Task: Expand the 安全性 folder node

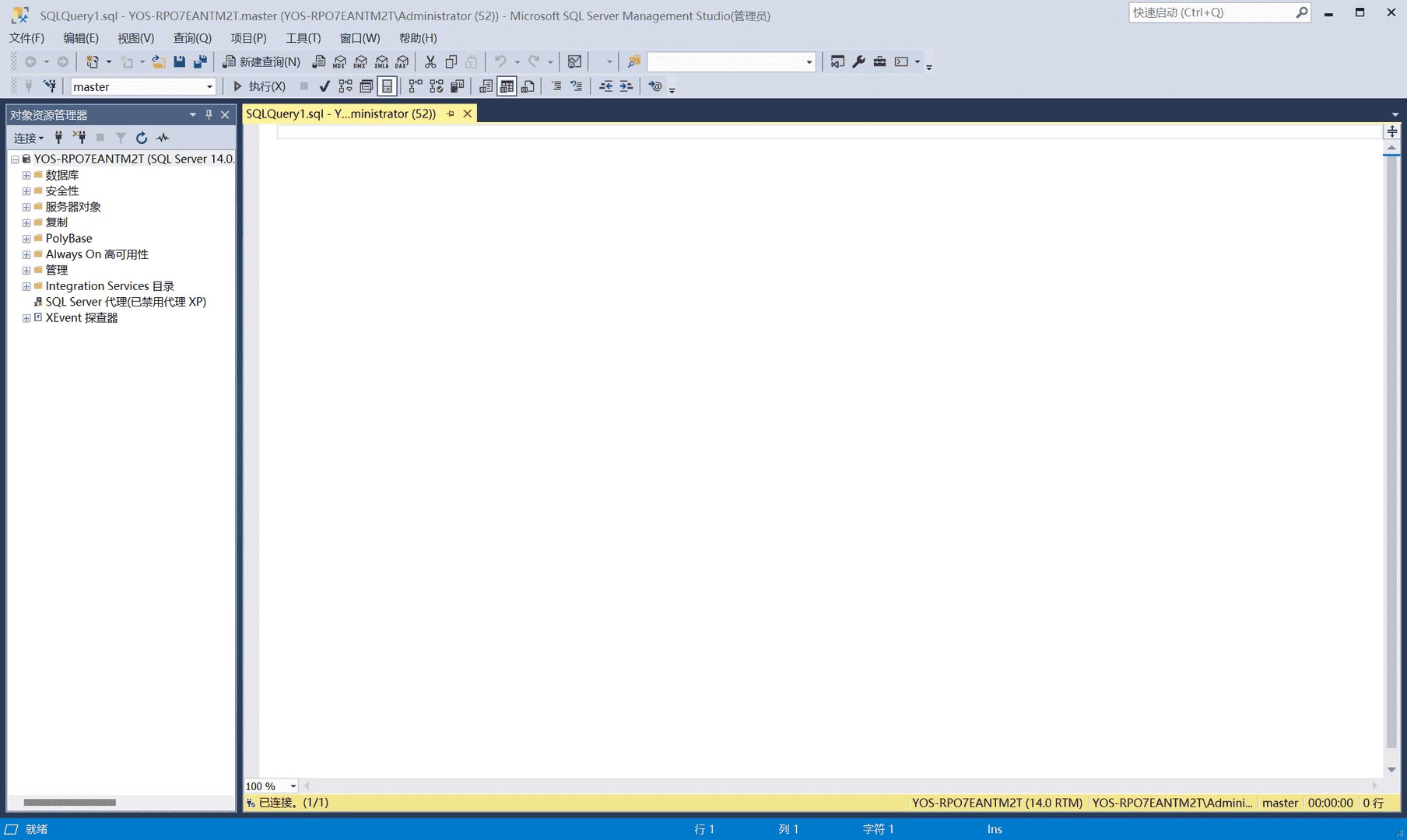Action: 26,191
